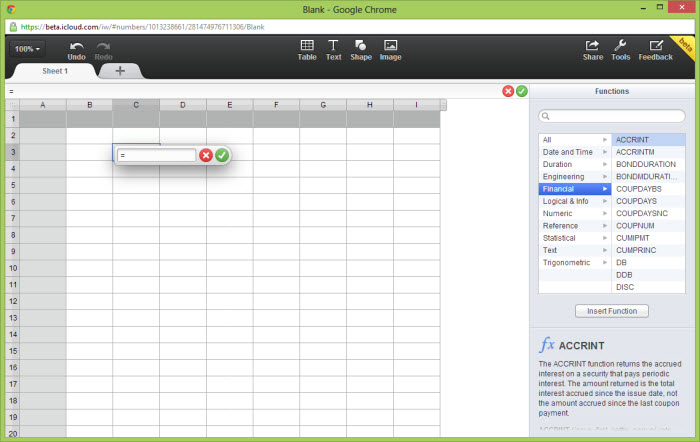The image size is (700, 442).
Task: Select the ACCRINTM function
Action: pos(648,152)
